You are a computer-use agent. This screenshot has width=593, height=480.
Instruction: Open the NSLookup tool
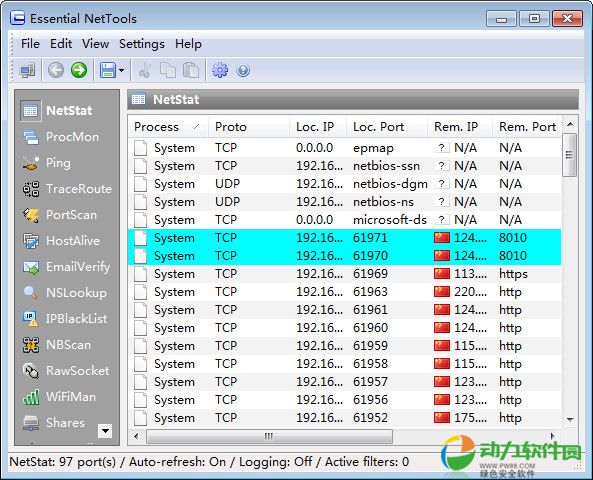tap(64, 293)
